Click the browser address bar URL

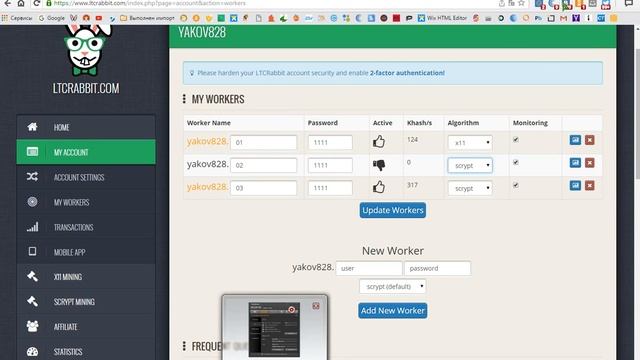149,3
